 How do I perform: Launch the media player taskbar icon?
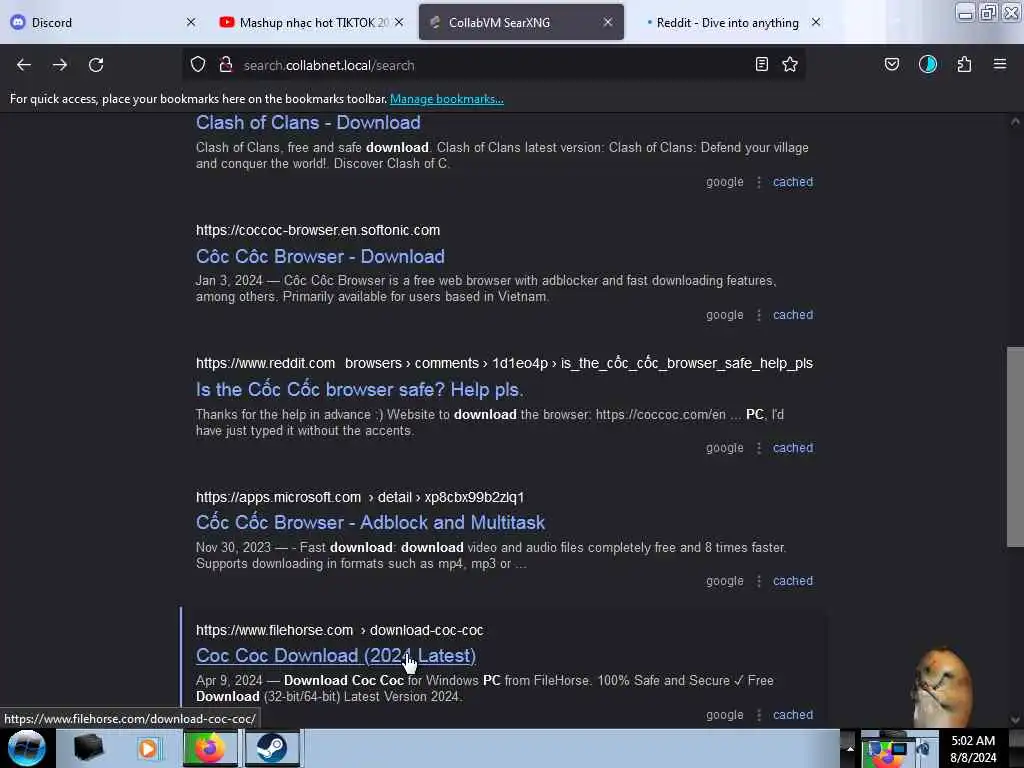148,748
